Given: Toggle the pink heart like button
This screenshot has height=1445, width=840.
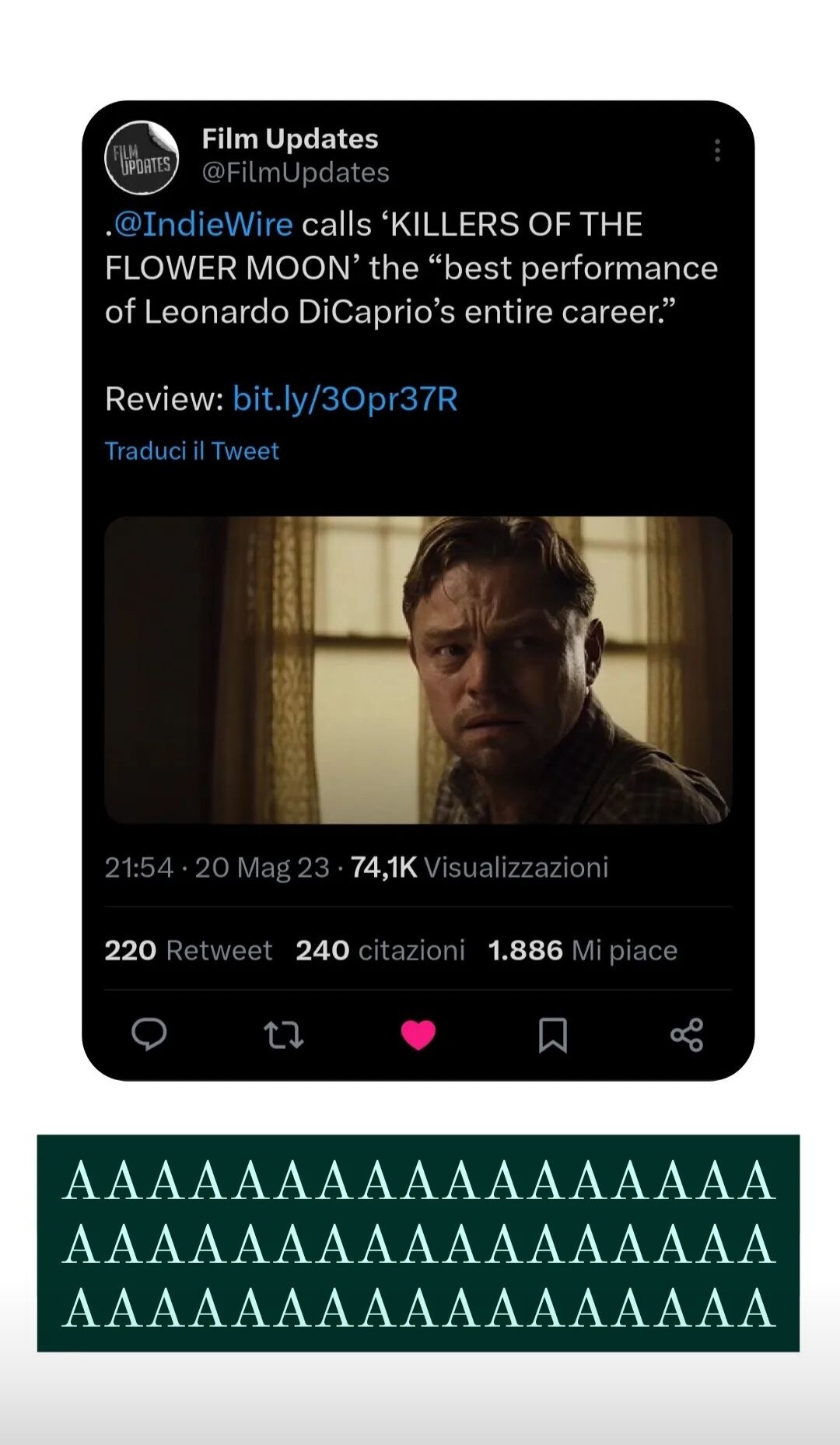Looking at the screenshot, I should click(418, 1035).
